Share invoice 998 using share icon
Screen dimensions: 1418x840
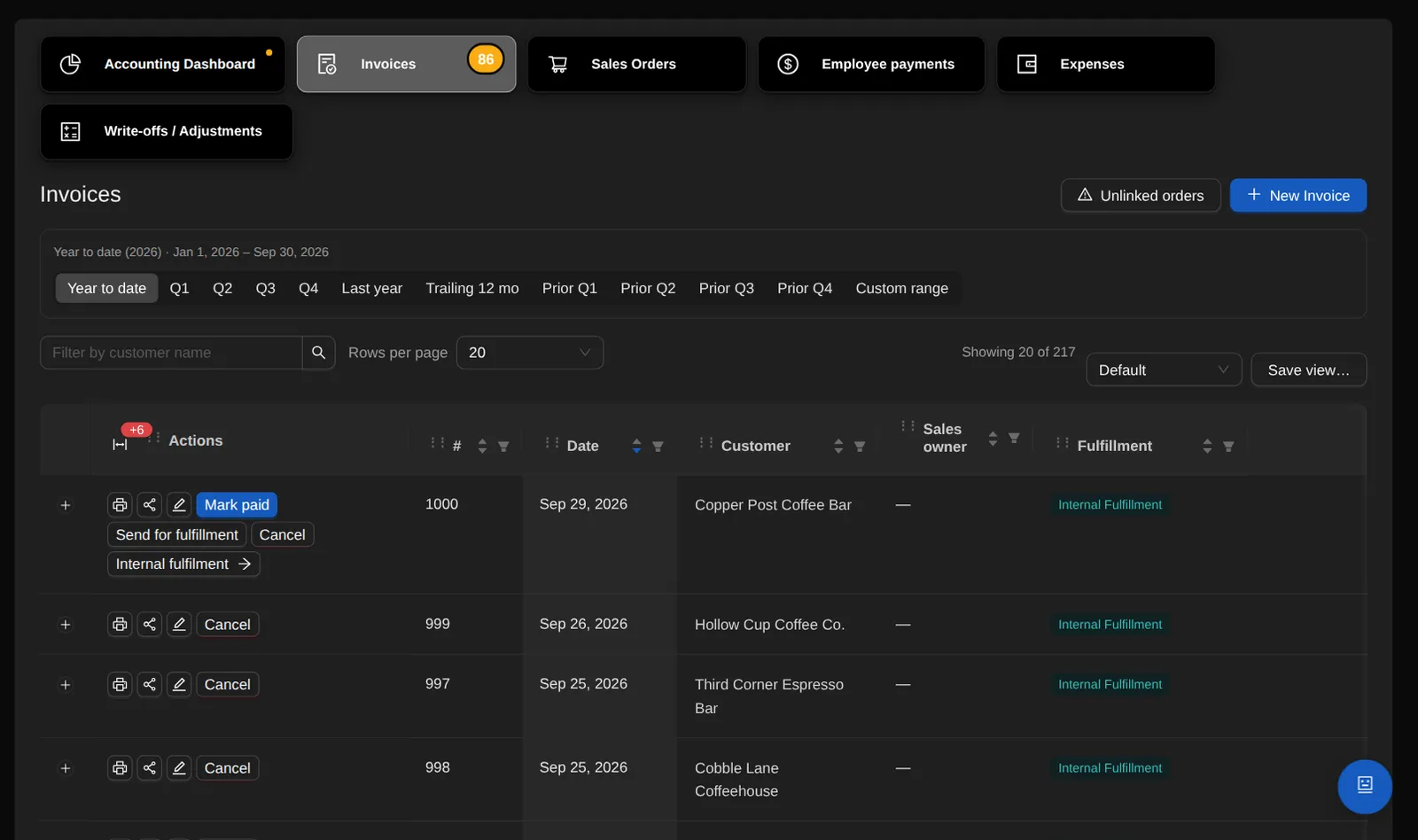(150, 768)
